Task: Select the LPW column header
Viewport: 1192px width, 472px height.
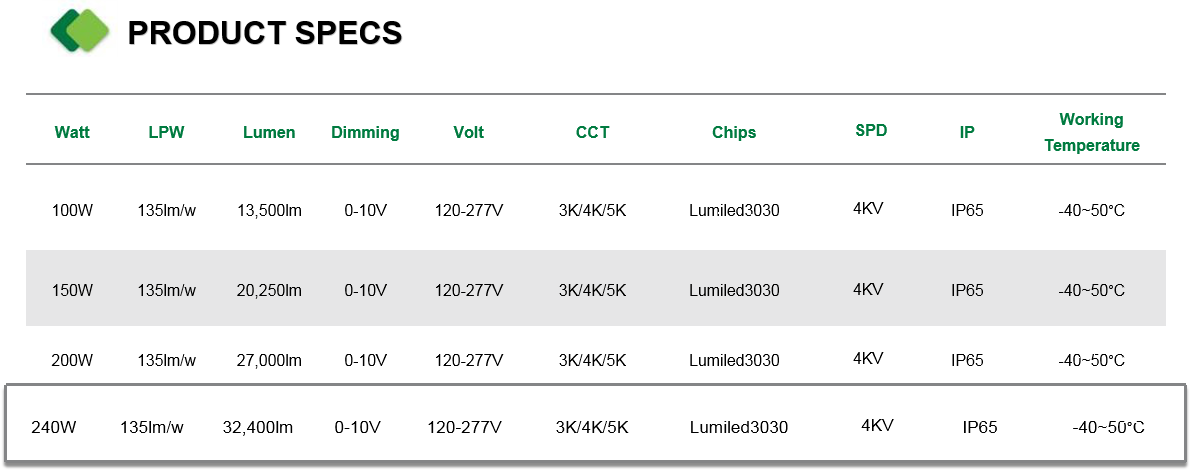Action: pos(166,132)
